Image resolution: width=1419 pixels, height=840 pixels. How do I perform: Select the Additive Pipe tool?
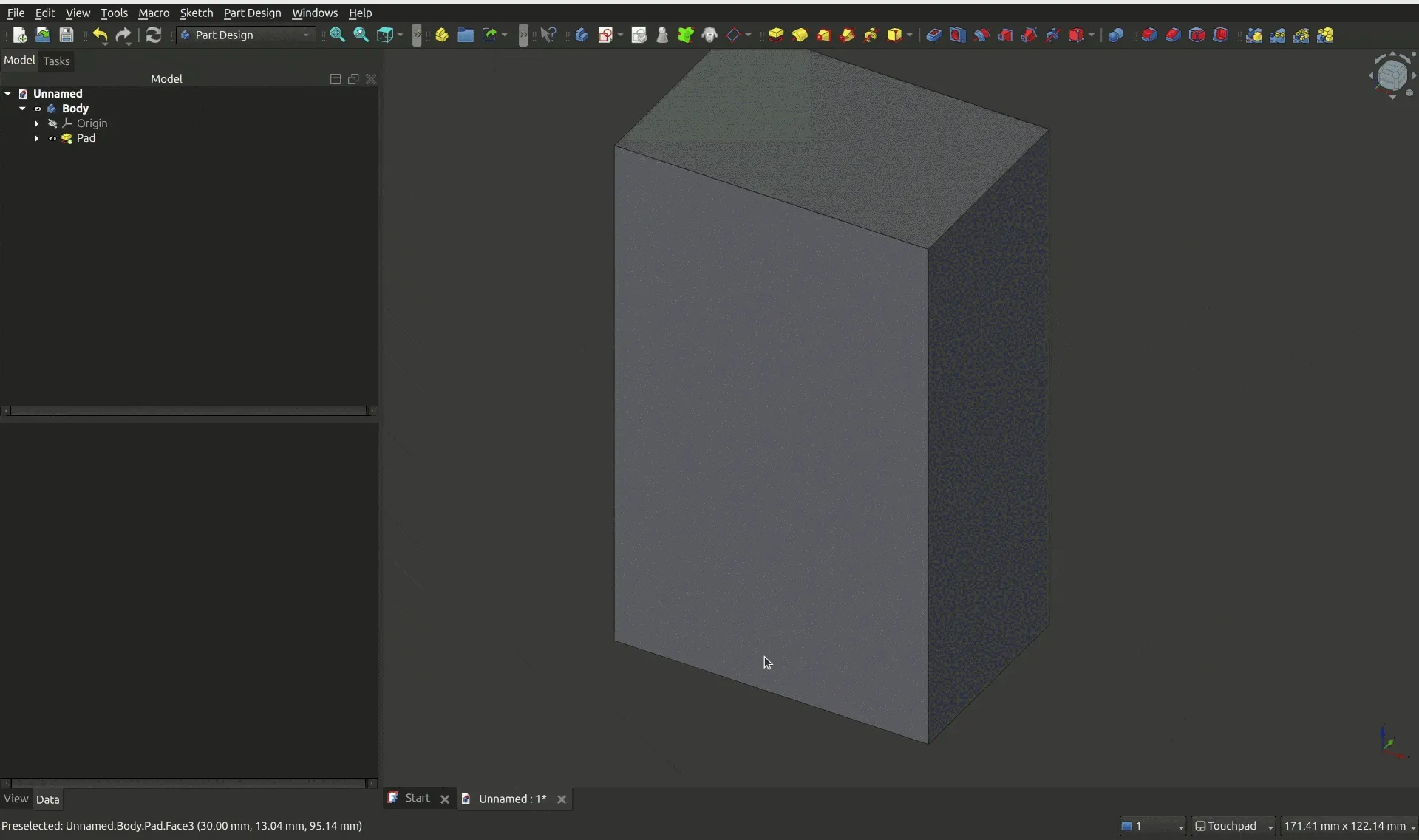(x=847, y=35)
